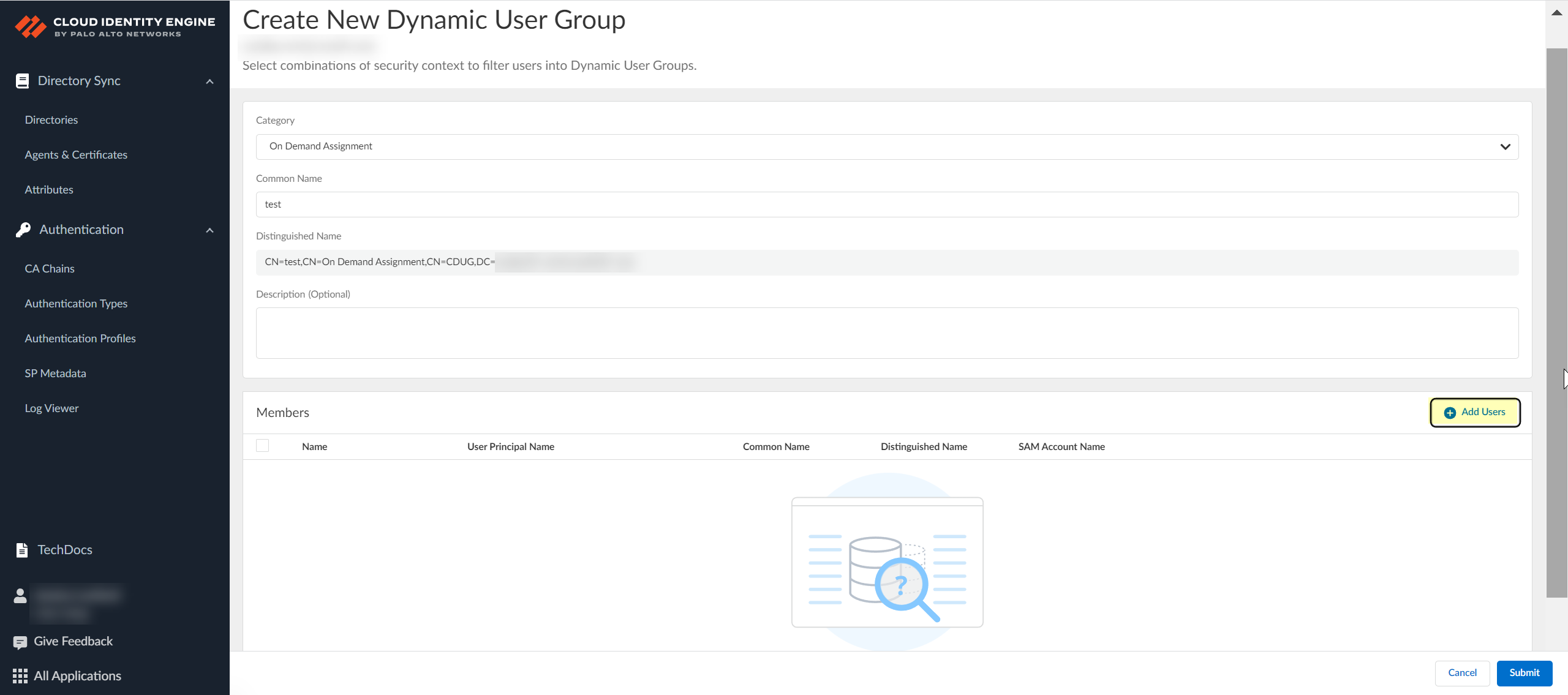Click the Directory Sync book icon

[x=22, y=81]
